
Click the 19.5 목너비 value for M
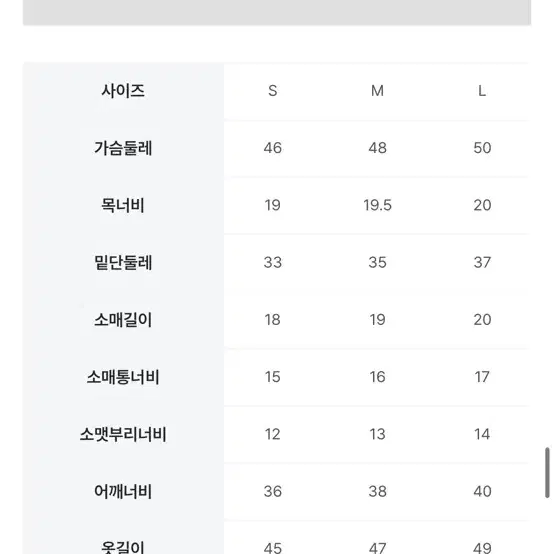(x=377, y=205)
